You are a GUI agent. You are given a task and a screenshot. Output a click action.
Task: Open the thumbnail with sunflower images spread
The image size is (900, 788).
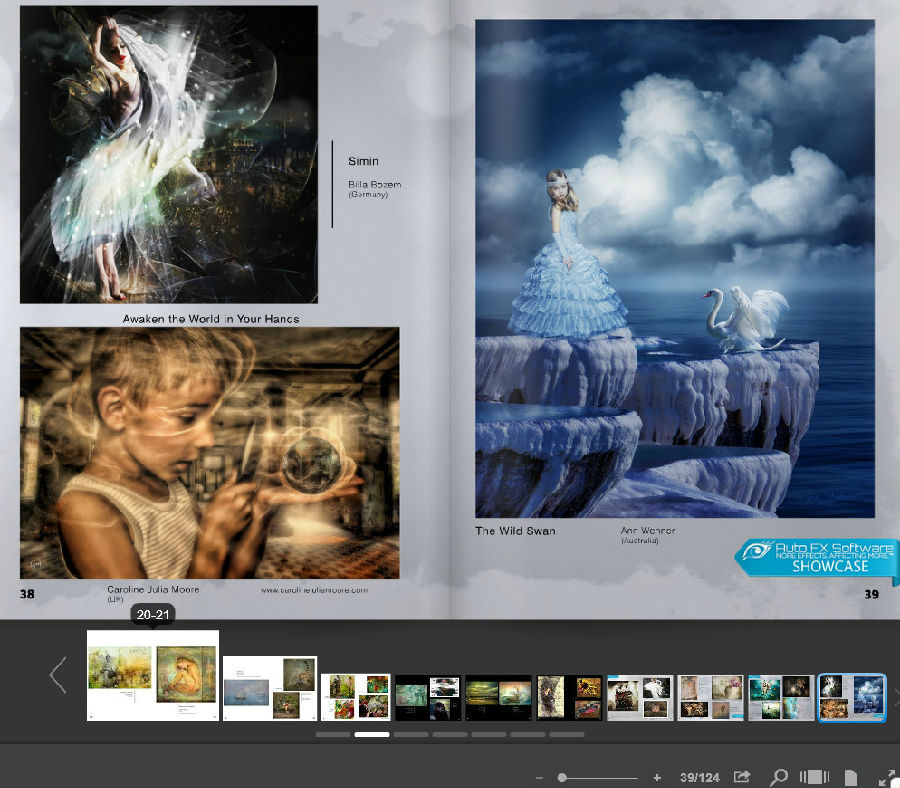coord(569,697)
